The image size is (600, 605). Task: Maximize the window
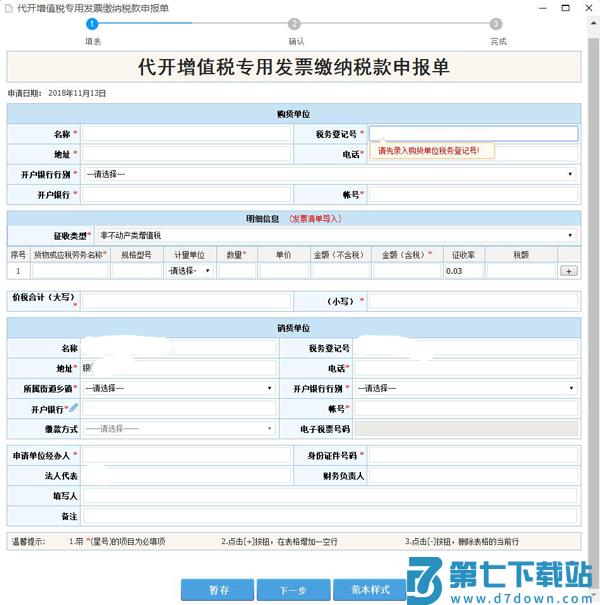tap(565, 8)
